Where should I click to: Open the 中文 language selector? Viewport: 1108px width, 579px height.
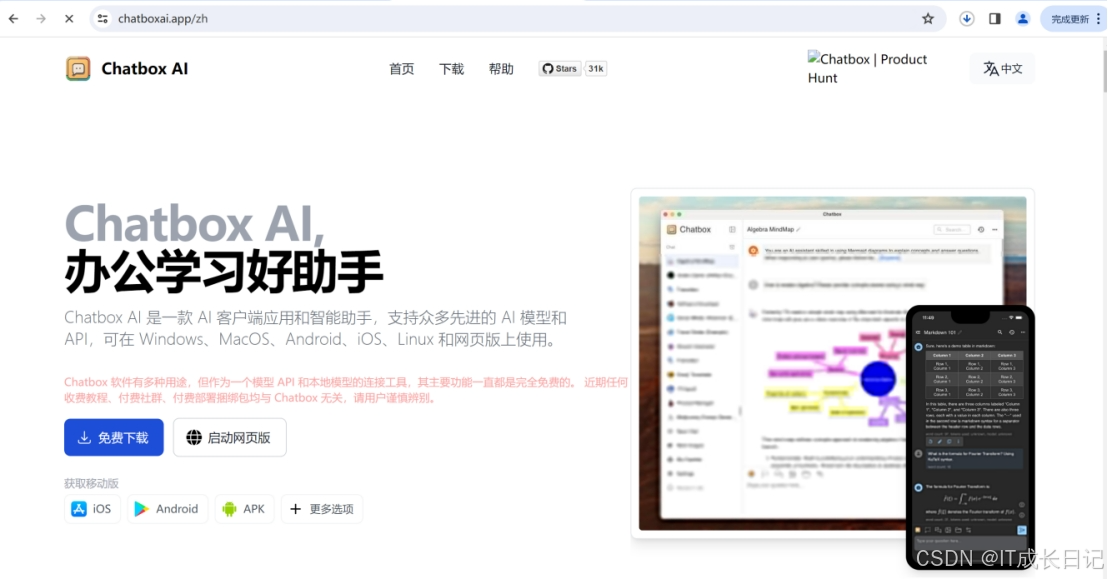click(1002, 69)
